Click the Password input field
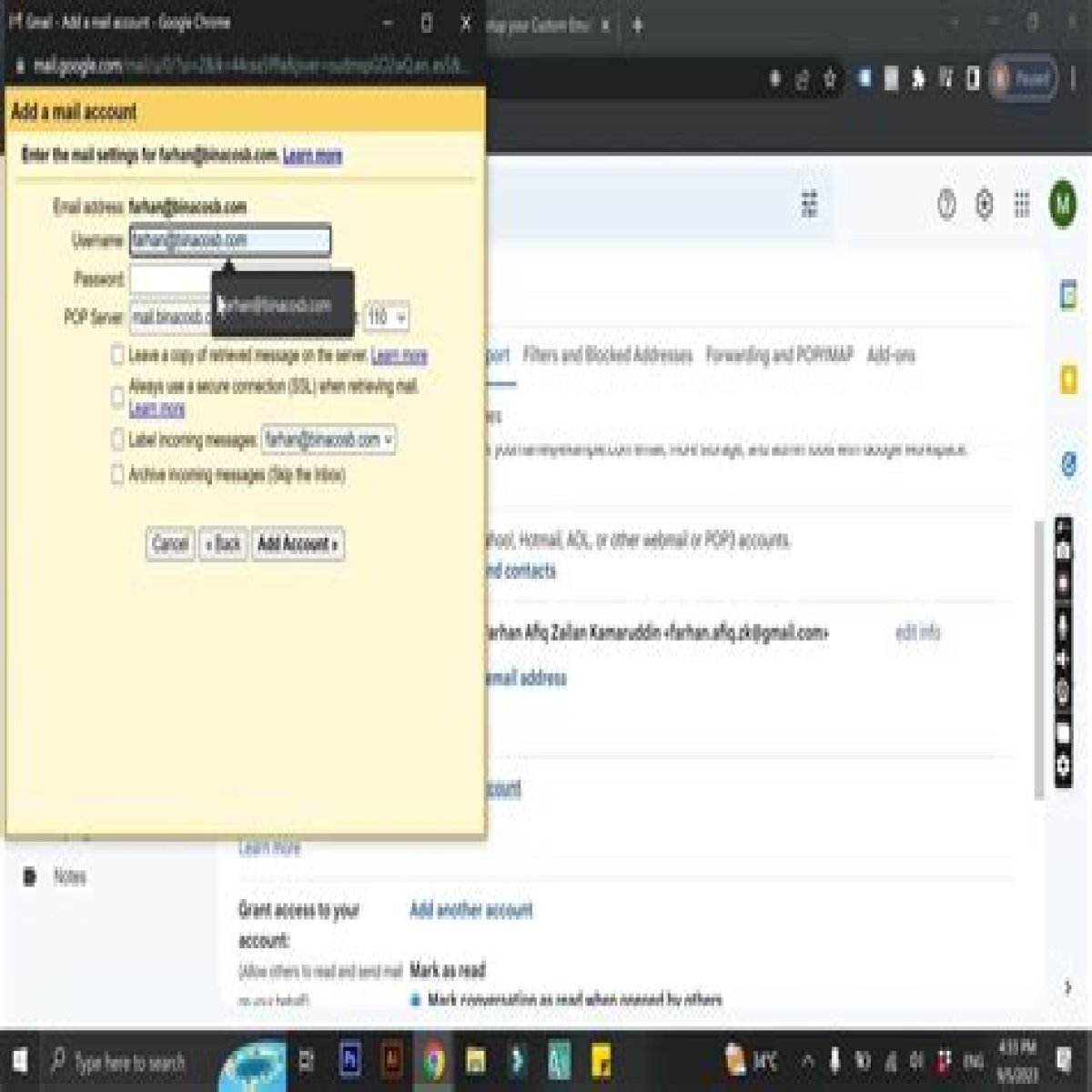Image resolution: width=1092 pixels, height=1092 pixels. [229, 278]
